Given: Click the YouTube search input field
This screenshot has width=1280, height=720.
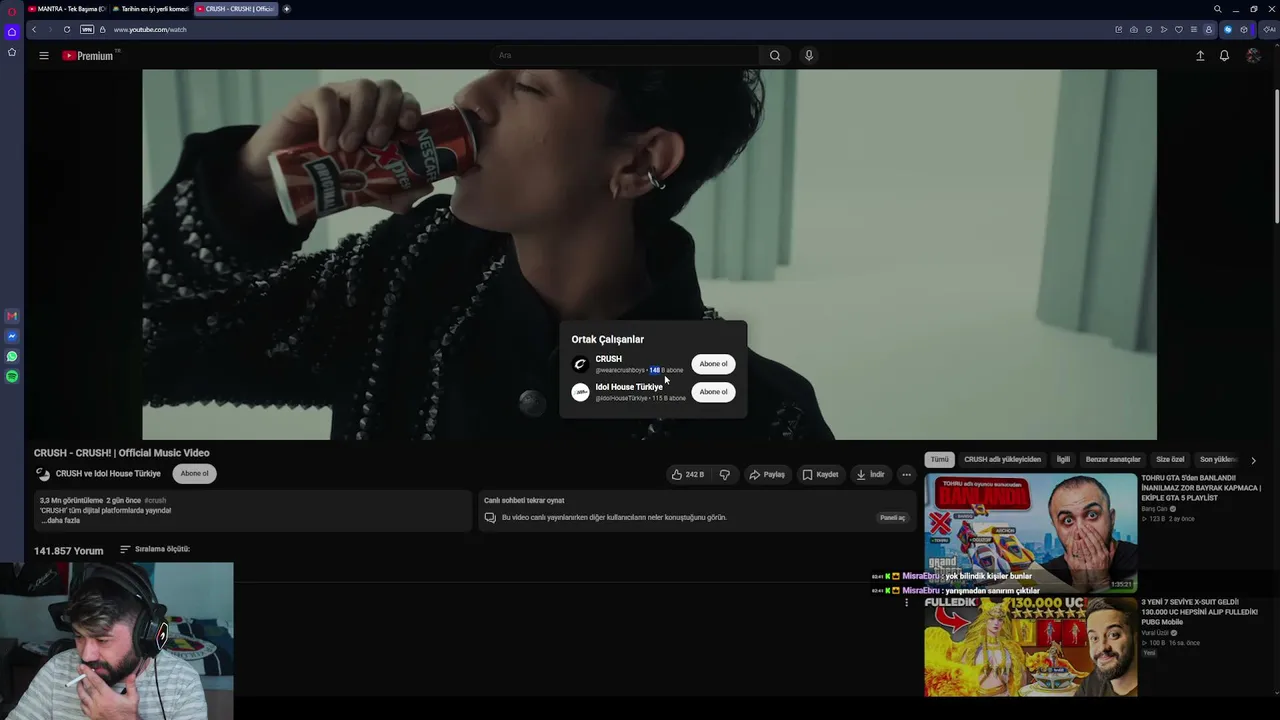Looking at the screenshot, I should (625, 56).
